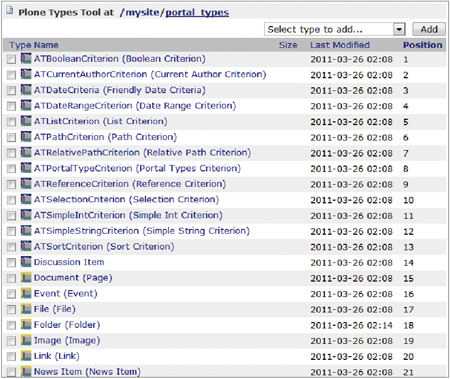Click the page icon beside Plone Types Tool
The width and height of the screenshot is (450, 379).
click(x=10, y=11)
